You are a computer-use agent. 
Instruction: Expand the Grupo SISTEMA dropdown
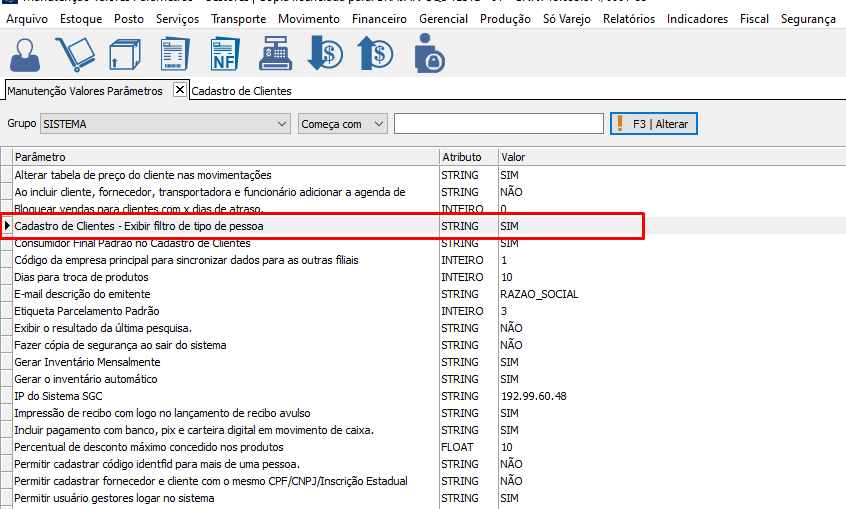pyautogui.click(x=281, y=124)
